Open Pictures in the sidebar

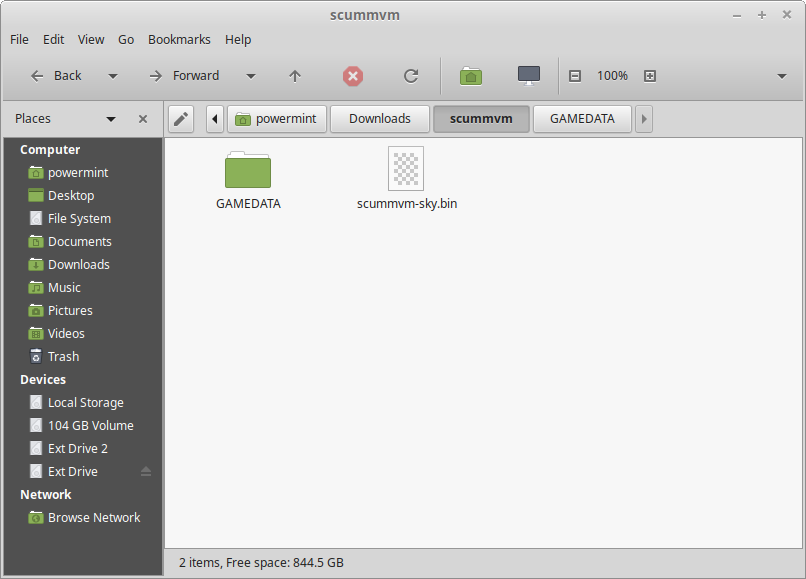pos(83,311)
